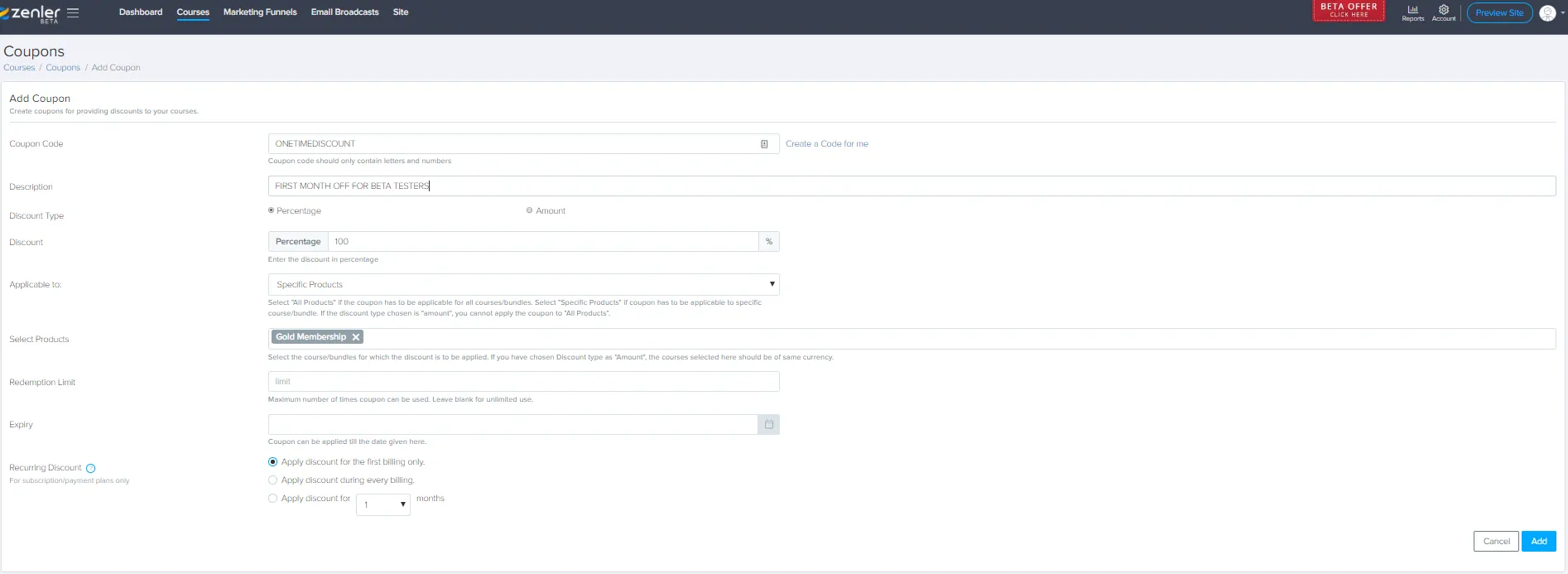Viewport: 1568px width, 574px height.
Task: Open the Account gear icon
Action: 1443,12
